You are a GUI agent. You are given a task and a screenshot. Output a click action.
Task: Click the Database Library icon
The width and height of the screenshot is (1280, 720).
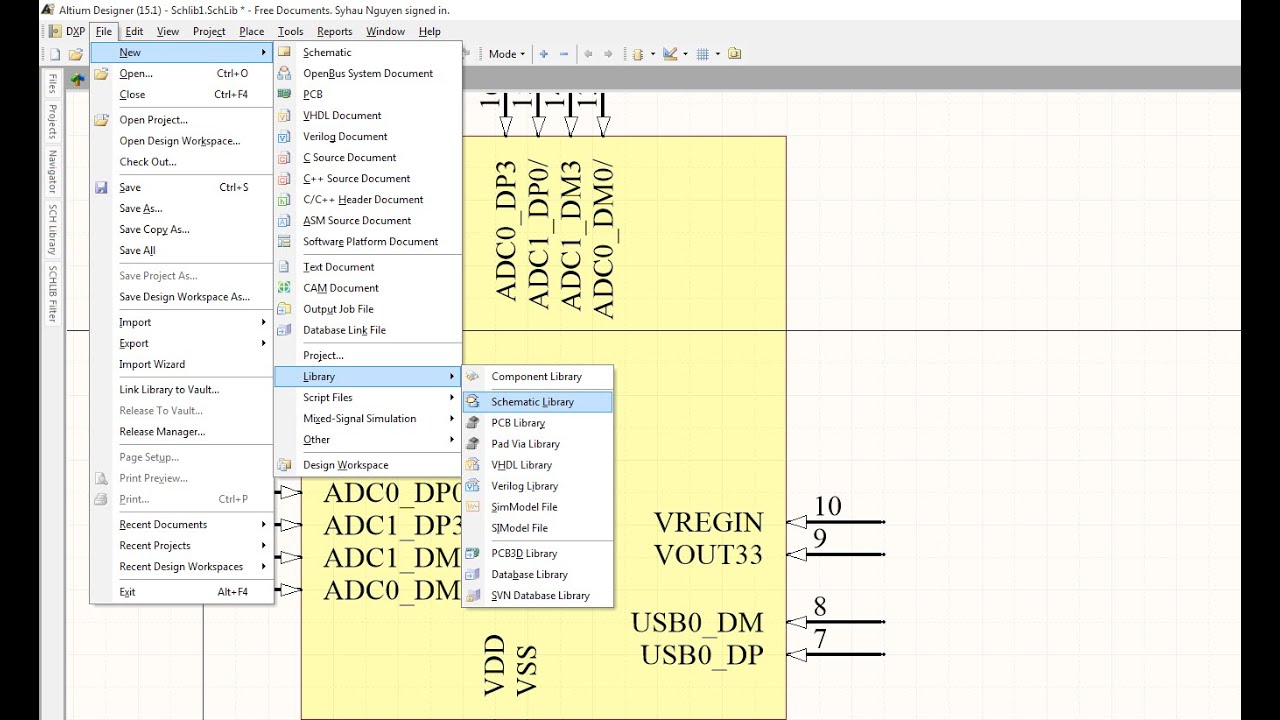[473, 574]
